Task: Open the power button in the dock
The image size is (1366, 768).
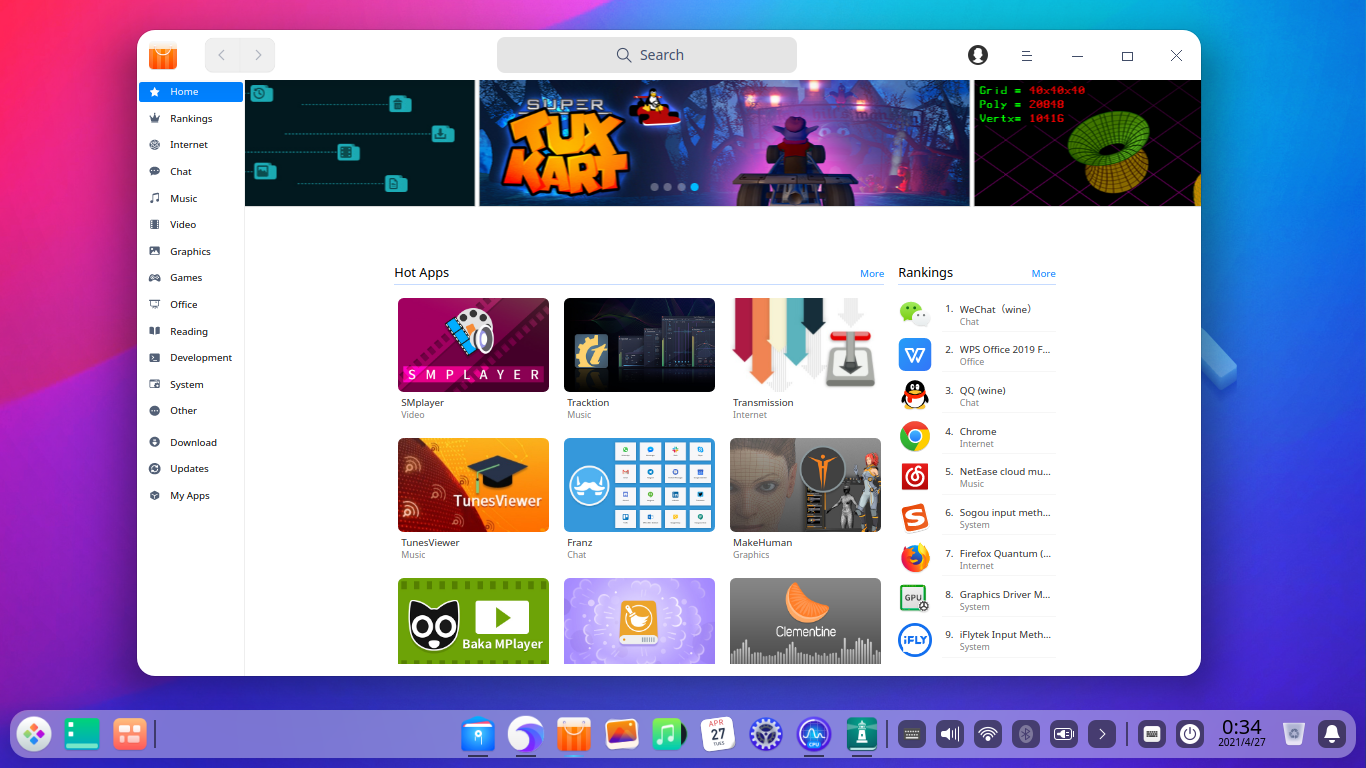Action: pos(1189,735)
